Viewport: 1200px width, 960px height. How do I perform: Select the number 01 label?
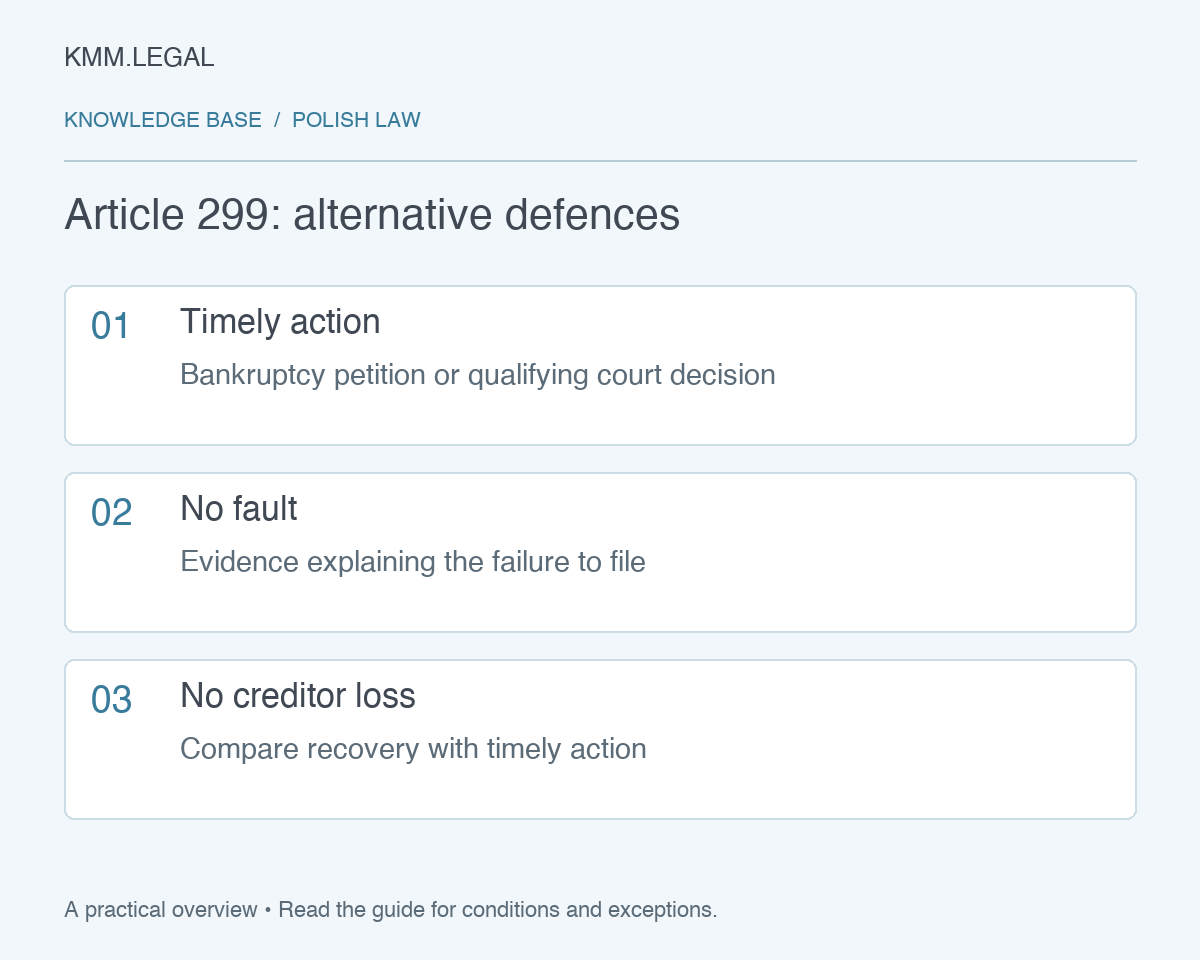coord(111,326)
